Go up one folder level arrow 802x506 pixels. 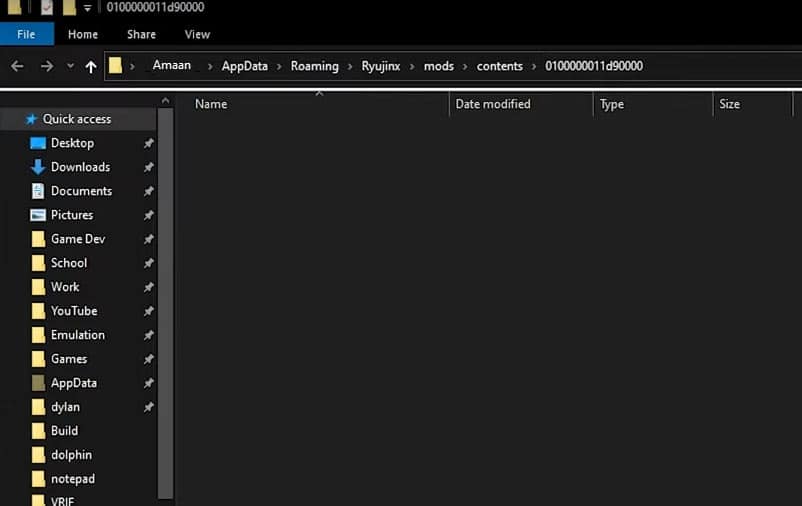tap(91, 66)
